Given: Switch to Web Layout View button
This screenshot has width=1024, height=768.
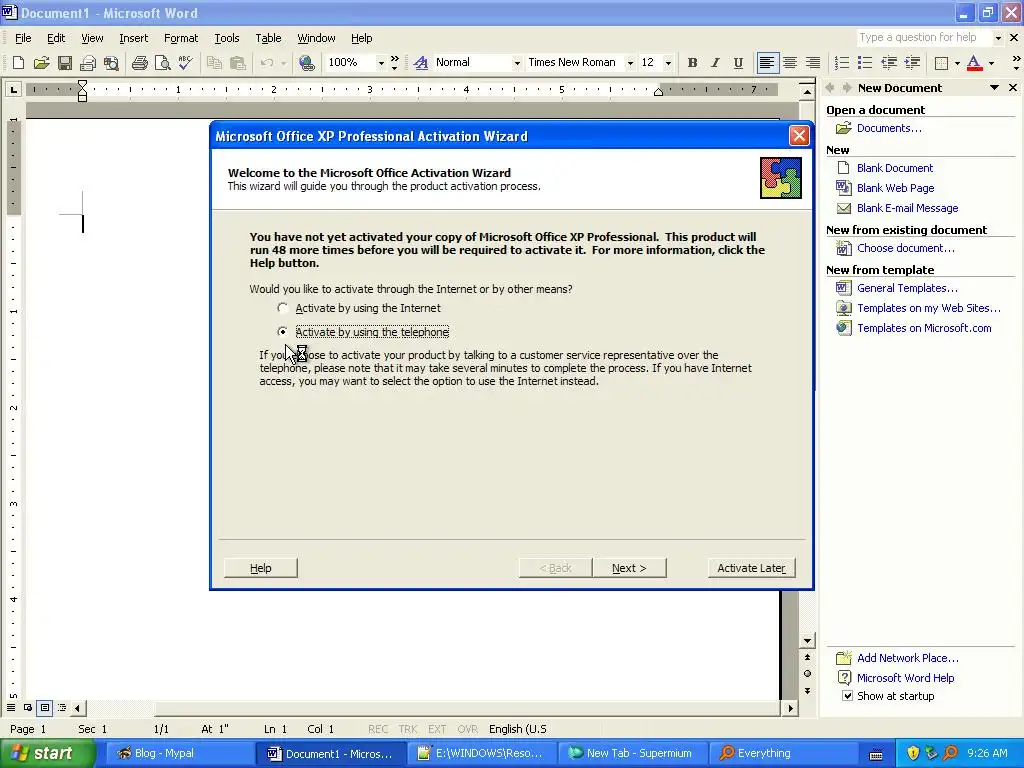Looking at the screenshot, I should pos(28,707).
